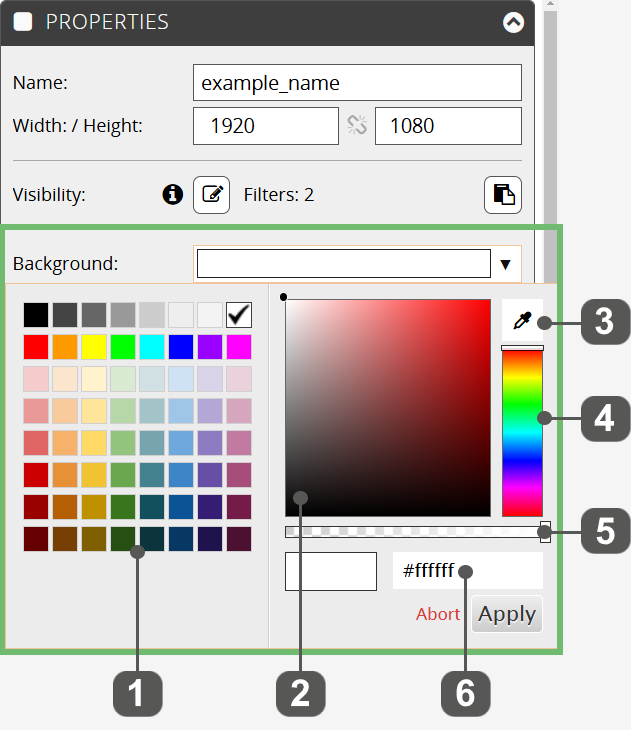This screenshot has width=631, height=730.
Task: Click the saturation gradient picker area
Action: click(x=388, y=408)
